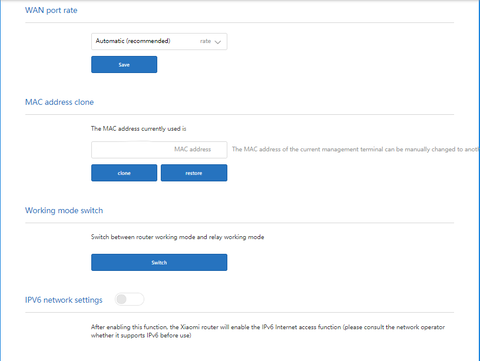Click Switch to change working mode
This screenshot has height=361, width=480.
tap(159, 262)
